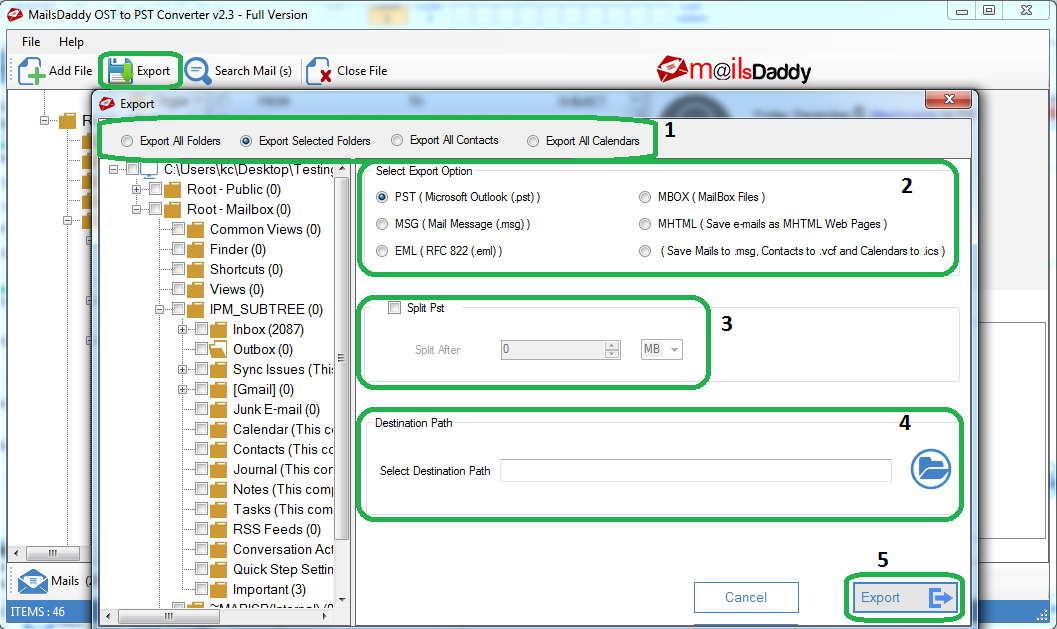Click the Inbox folder icon
The width and height of the screenshot is (1057, 629).
218,330
